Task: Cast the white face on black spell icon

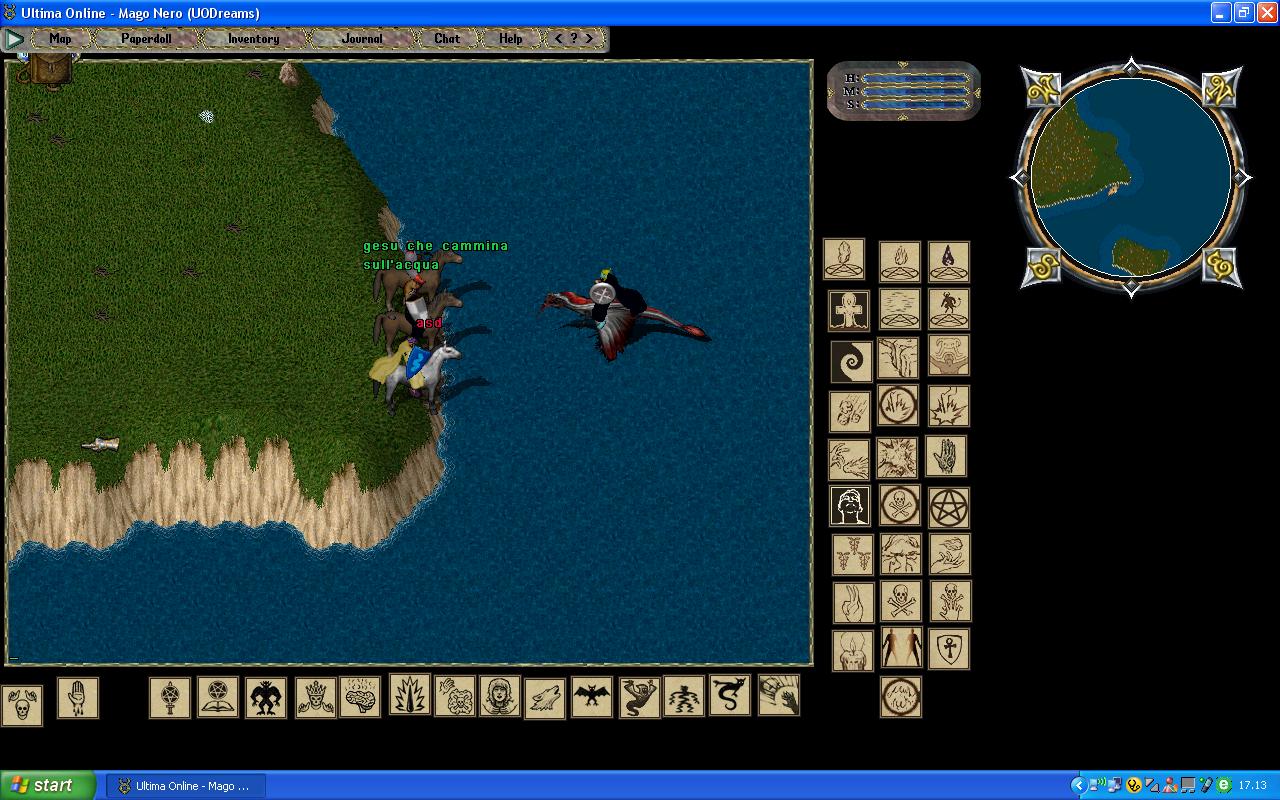Action: (850, 506)
